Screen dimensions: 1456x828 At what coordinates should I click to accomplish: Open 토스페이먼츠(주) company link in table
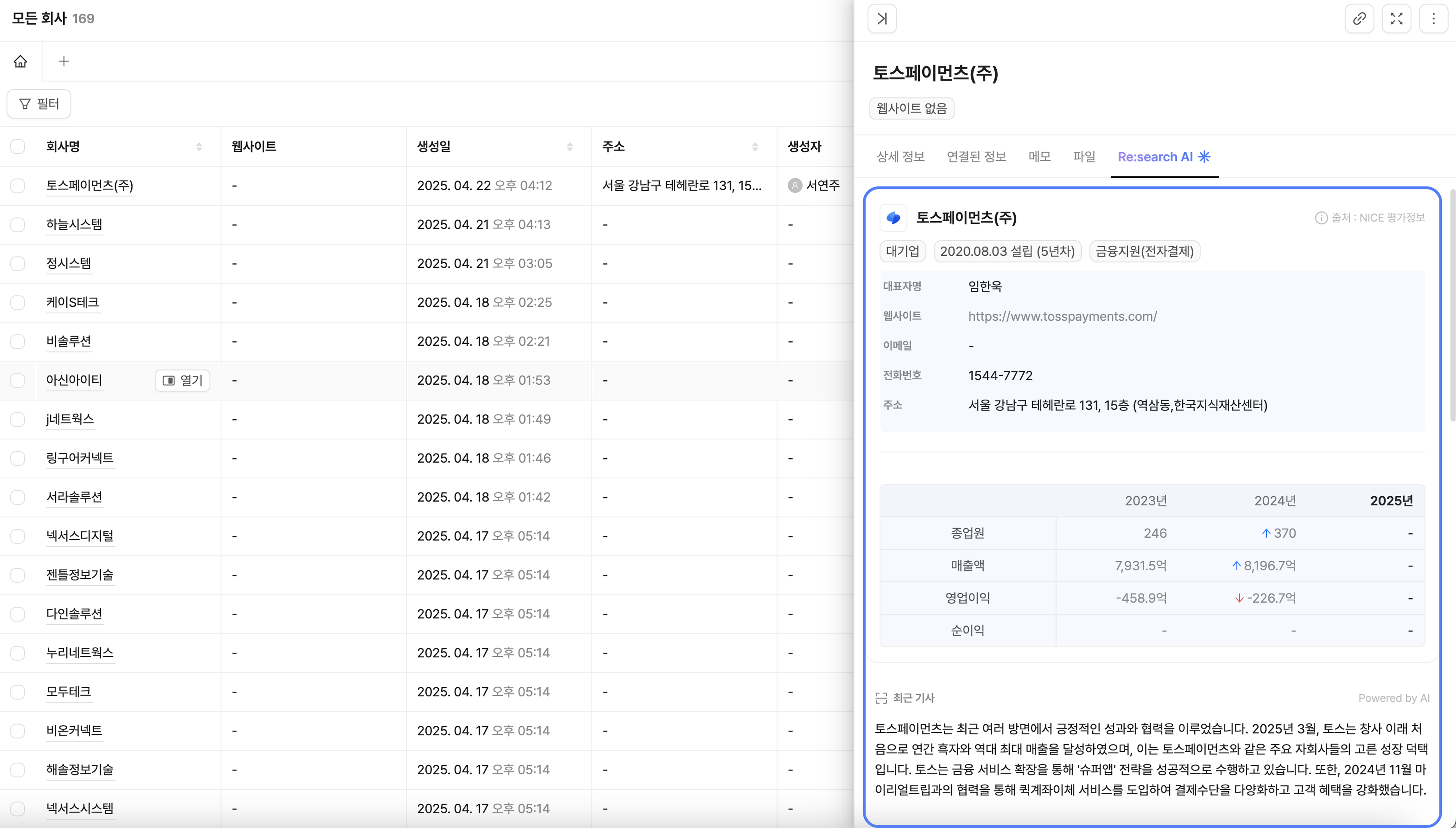coord(90,185)
